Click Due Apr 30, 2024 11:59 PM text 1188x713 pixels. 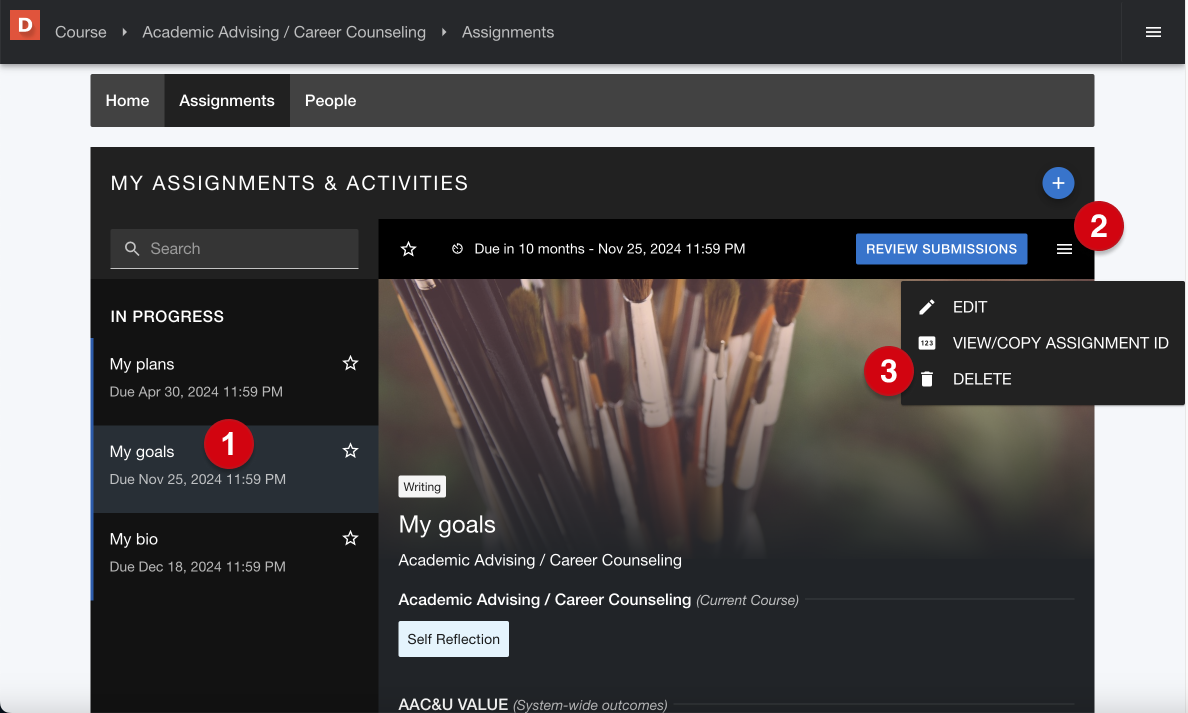coord(196,392)
